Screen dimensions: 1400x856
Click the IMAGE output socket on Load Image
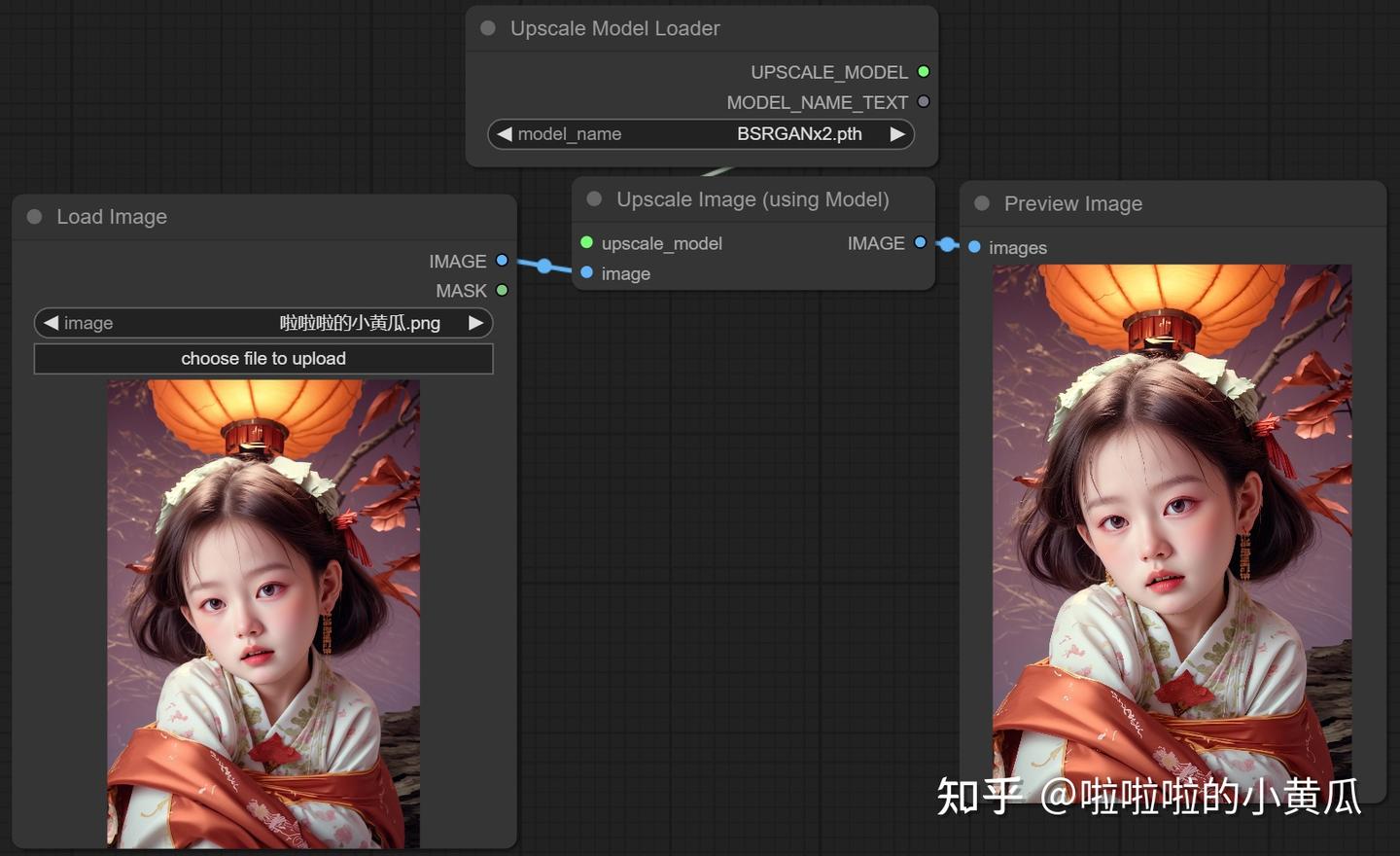[502, 260]
